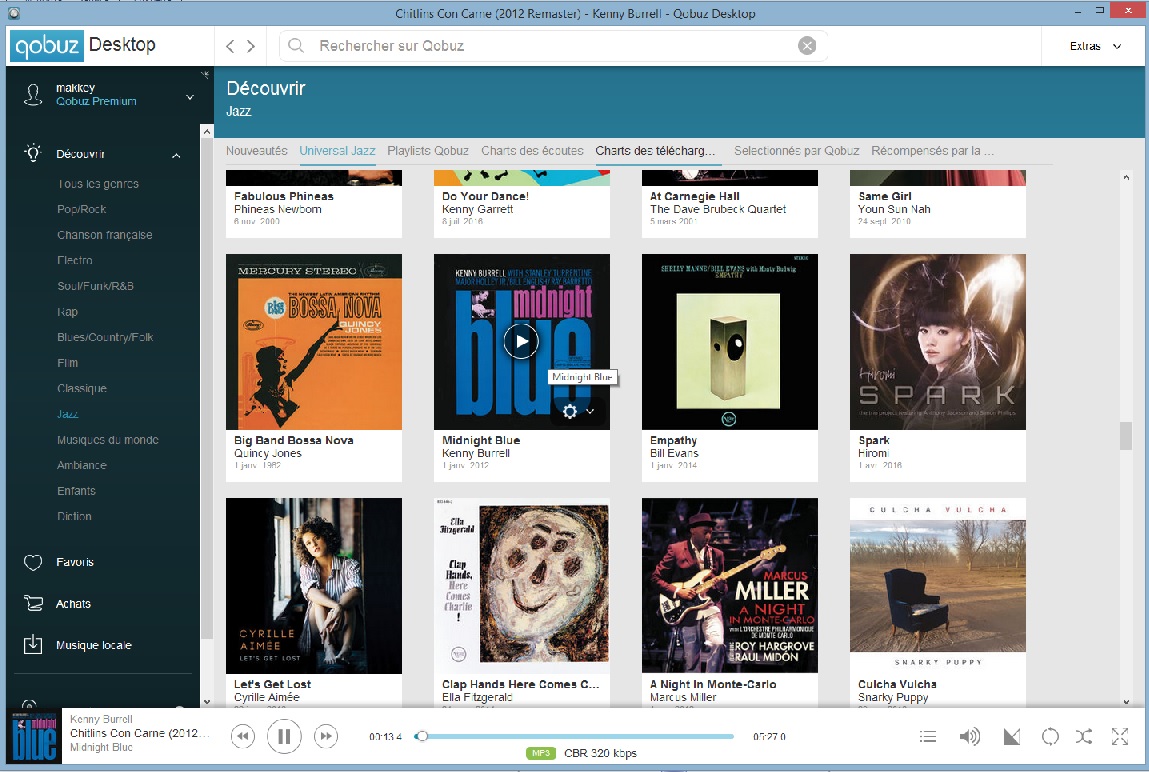Switch to the Charts des écoutes tab
Viewport: 1149px width, 772px height.
tap(532, 151)
